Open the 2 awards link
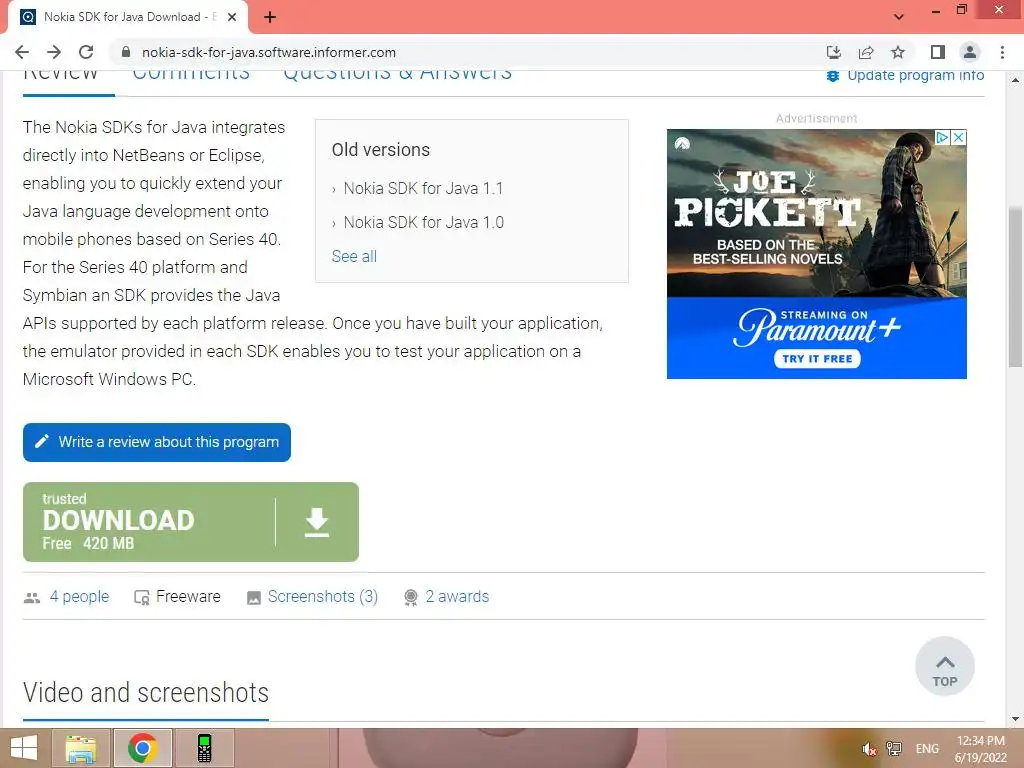 [457, 596]
